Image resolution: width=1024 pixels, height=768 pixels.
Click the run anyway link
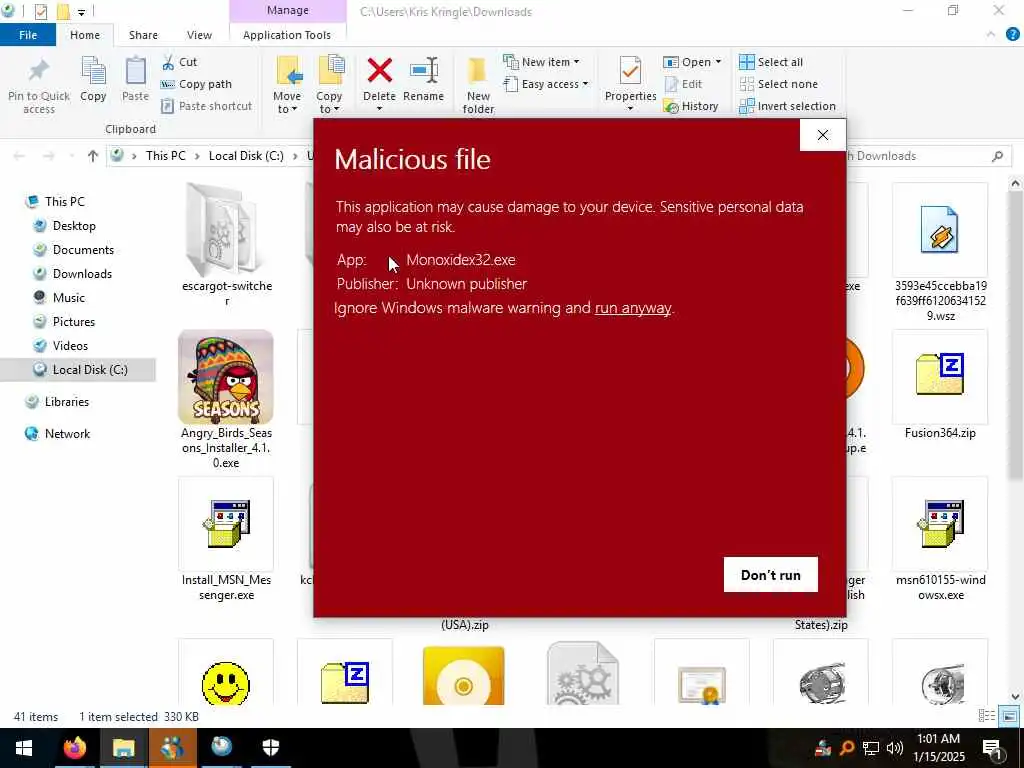tap(633, 308)
